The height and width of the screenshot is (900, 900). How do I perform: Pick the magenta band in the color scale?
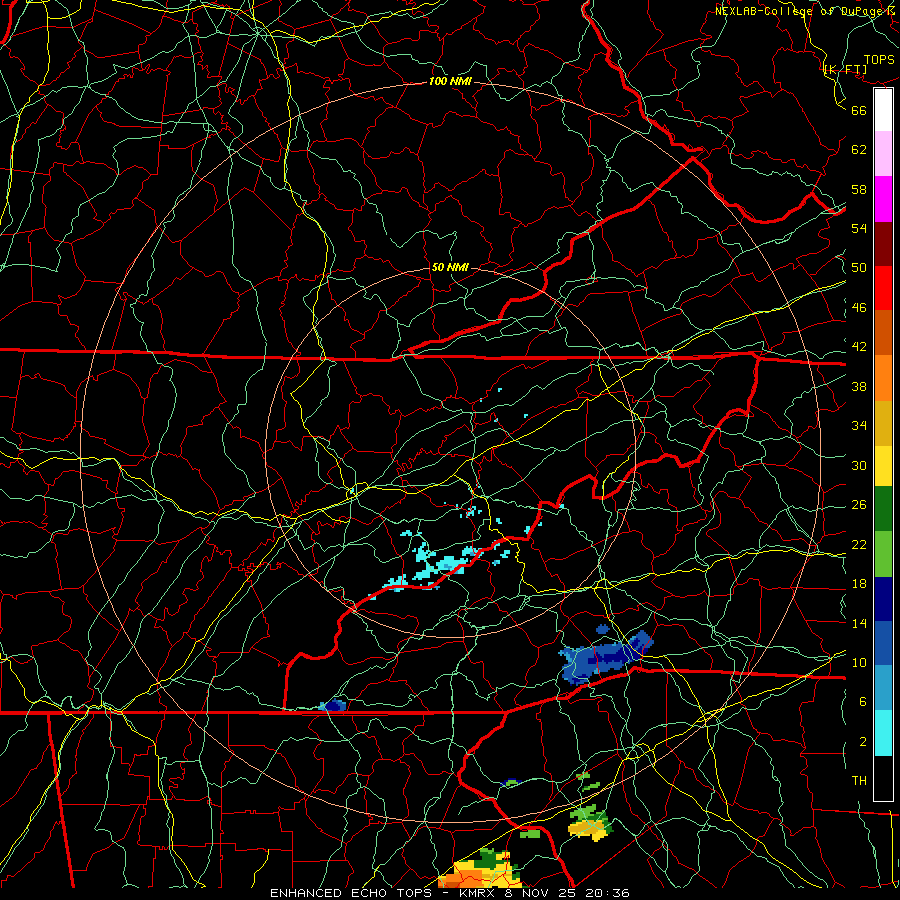(883, 199)
